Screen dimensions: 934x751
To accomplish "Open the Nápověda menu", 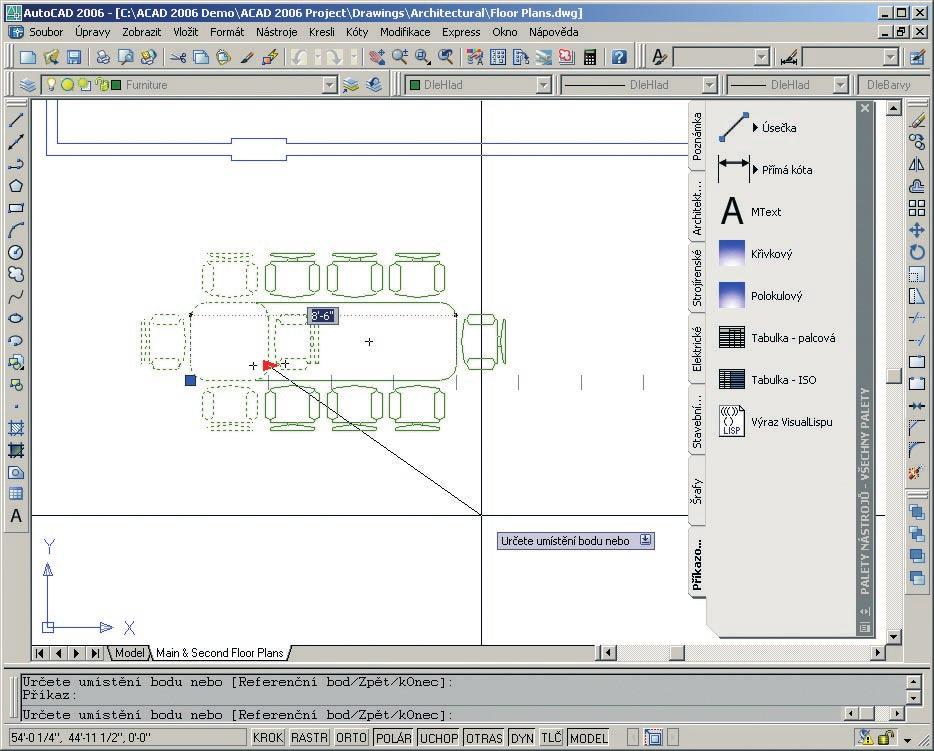I will point(553,32).
